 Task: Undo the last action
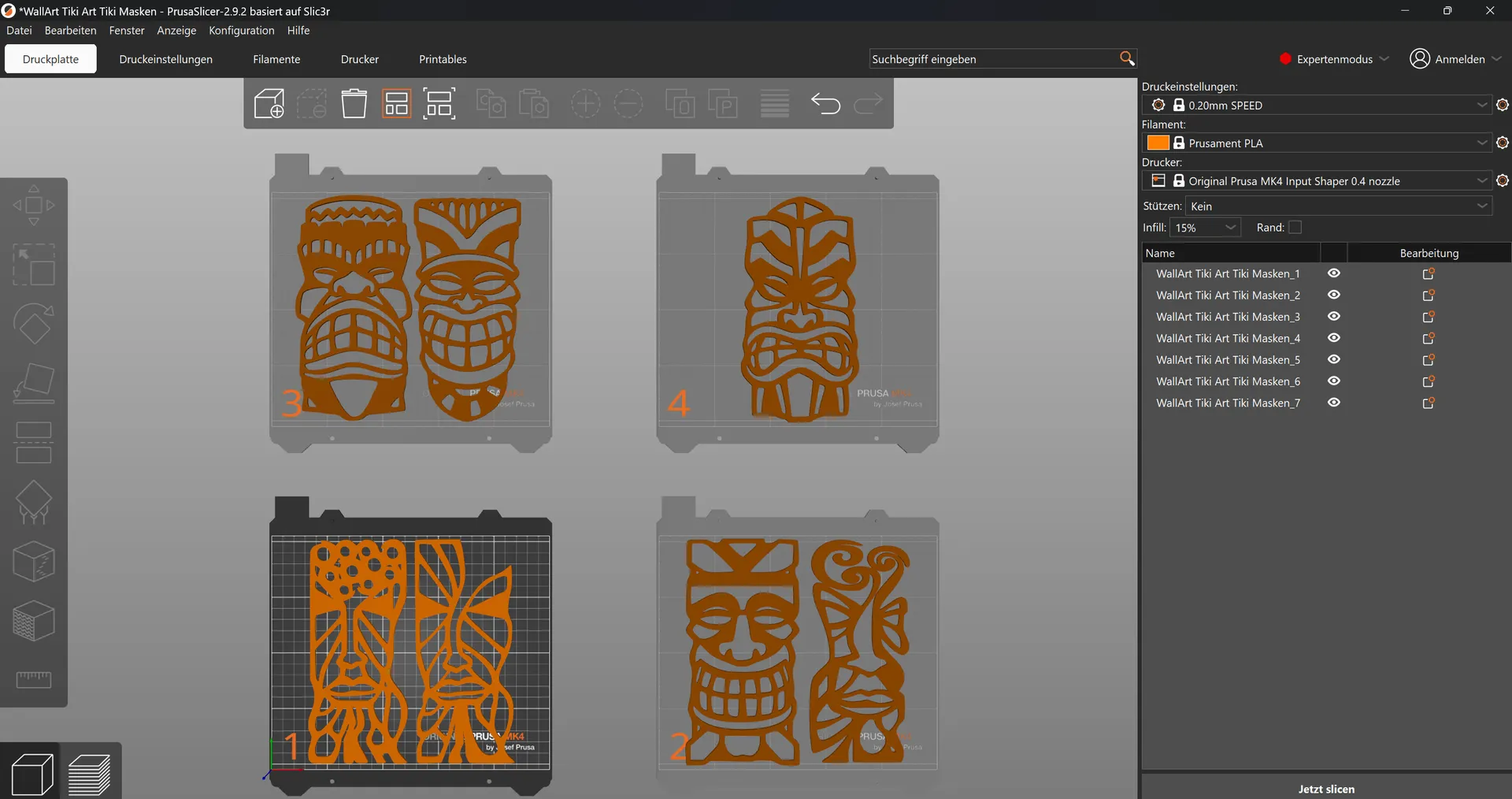(826, 103)
